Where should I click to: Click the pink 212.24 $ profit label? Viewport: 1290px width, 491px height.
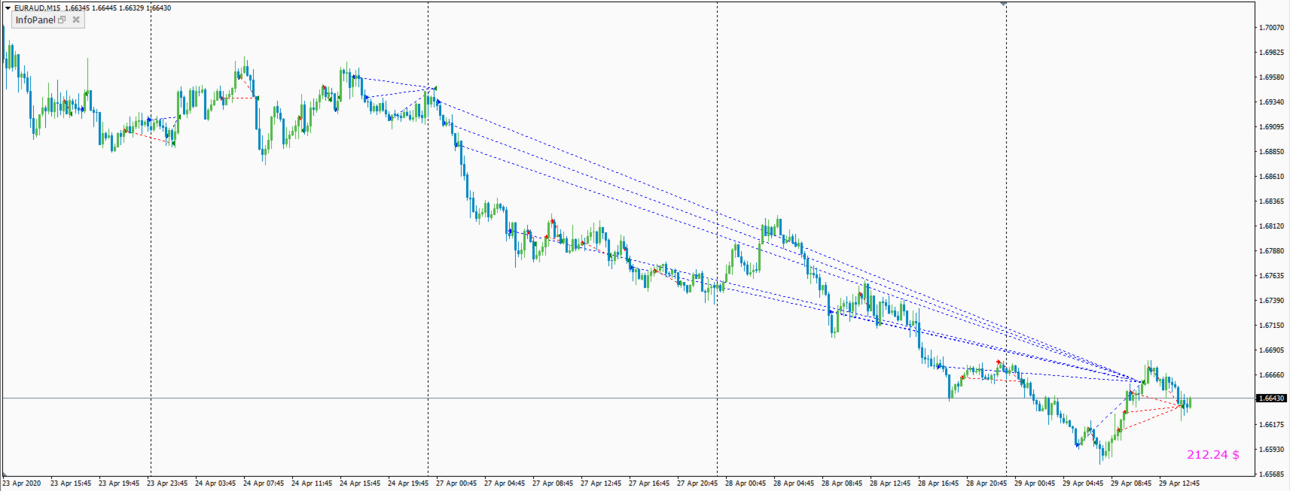pyautogui.click(x=1213, y=454)
